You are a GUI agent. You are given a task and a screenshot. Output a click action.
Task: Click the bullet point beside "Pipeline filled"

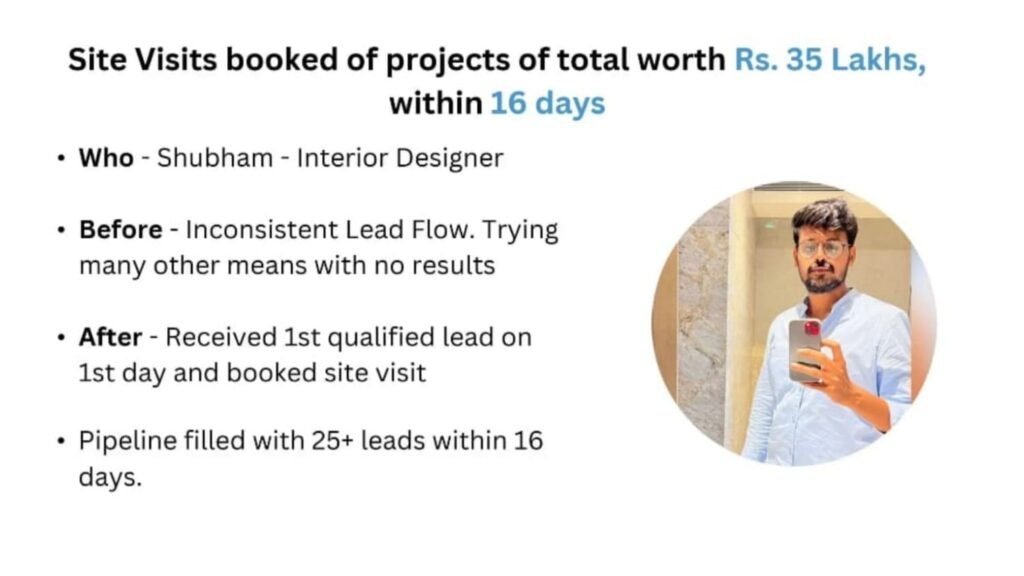pos(62,441)
